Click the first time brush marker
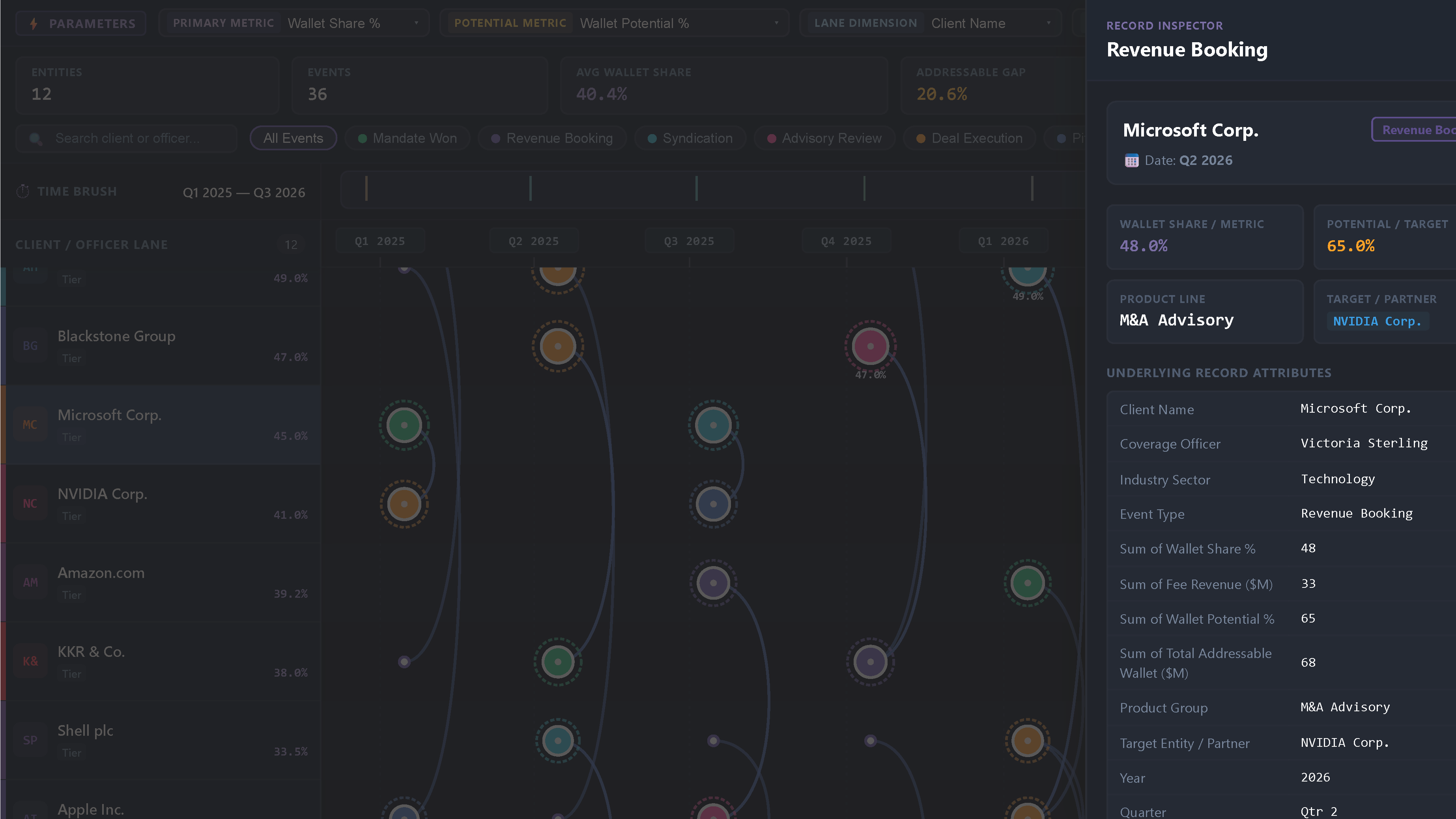This screenshot has height=819, width=1456. pos(366,188)
